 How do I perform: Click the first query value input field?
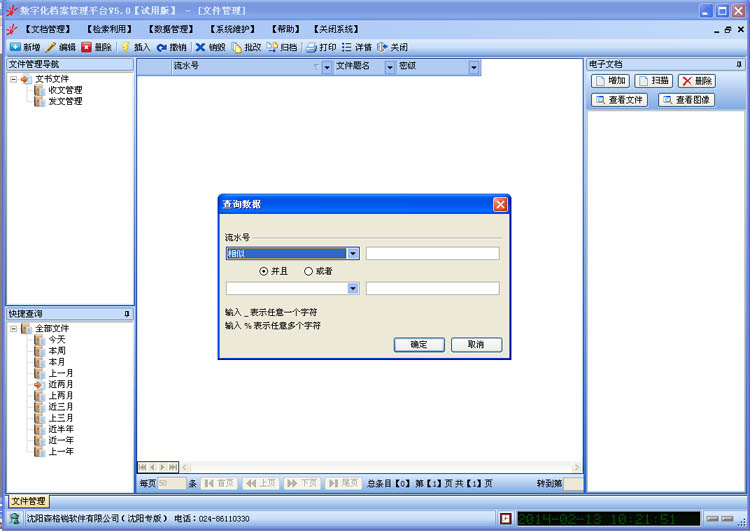click(x=432, y=254)
